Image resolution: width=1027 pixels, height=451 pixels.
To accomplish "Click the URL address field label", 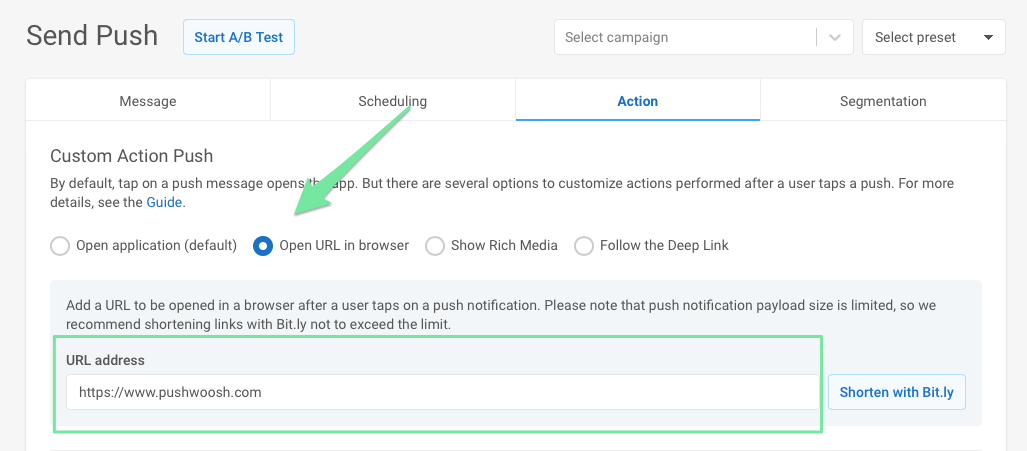I will coord(105,360).
